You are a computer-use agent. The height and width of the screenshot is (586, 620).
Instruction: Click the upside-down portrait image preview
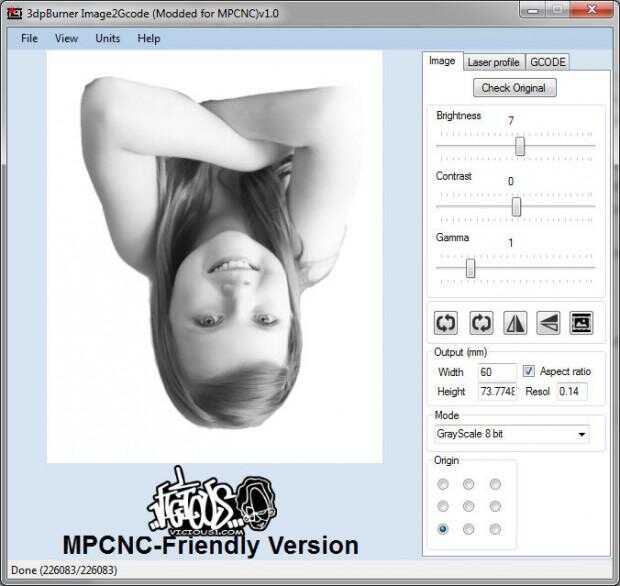[x=215, y=257]
